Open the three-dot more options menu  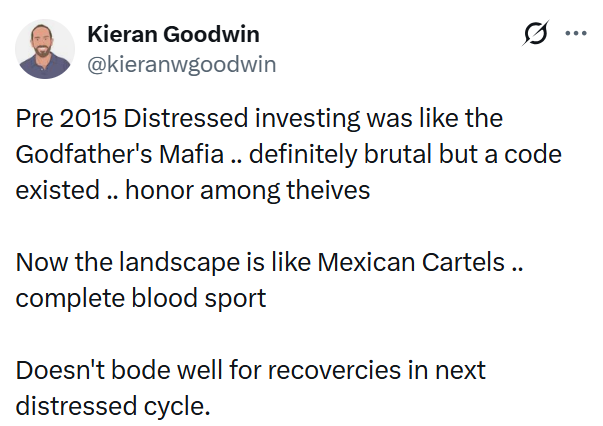576,33
